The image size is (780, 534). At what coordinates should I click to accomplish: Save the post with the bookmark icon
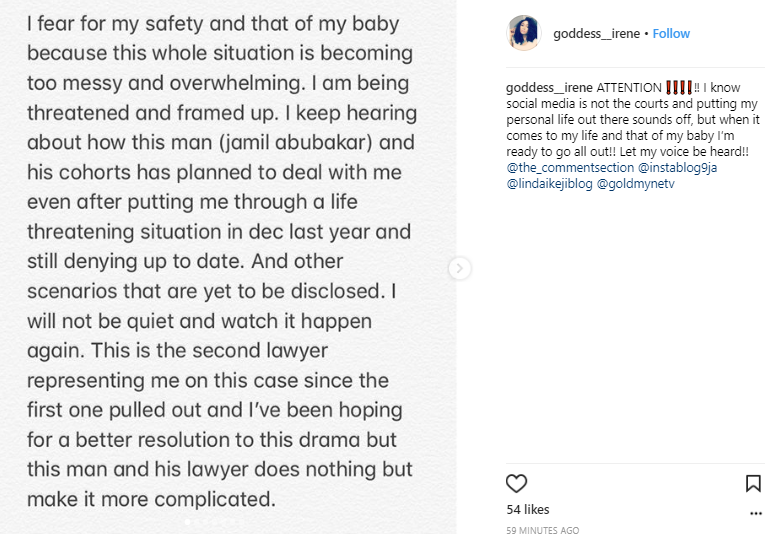click(x=753, y=484)
